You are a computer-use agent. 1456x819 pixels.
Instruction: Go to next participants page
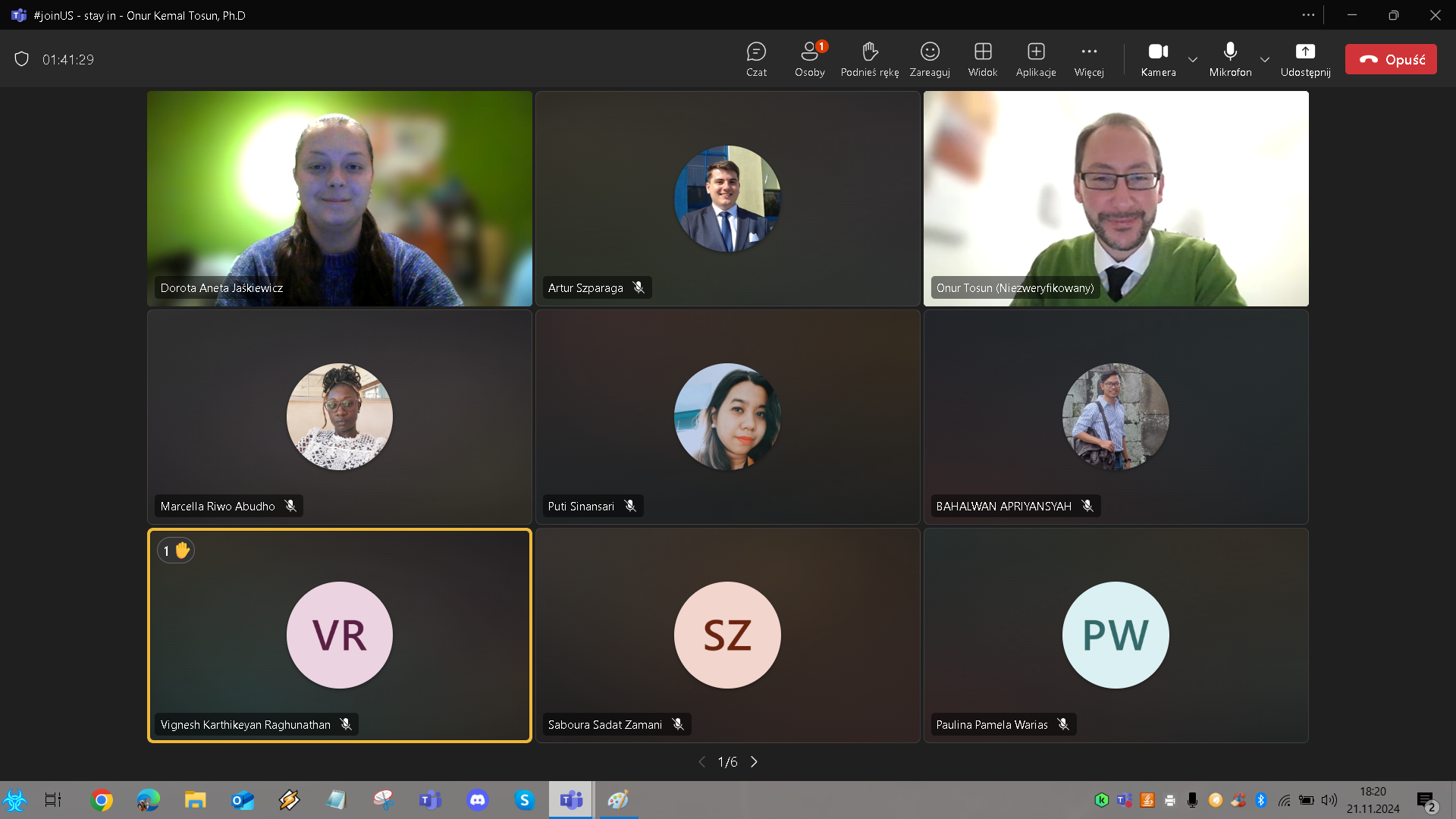click(754, 762)
